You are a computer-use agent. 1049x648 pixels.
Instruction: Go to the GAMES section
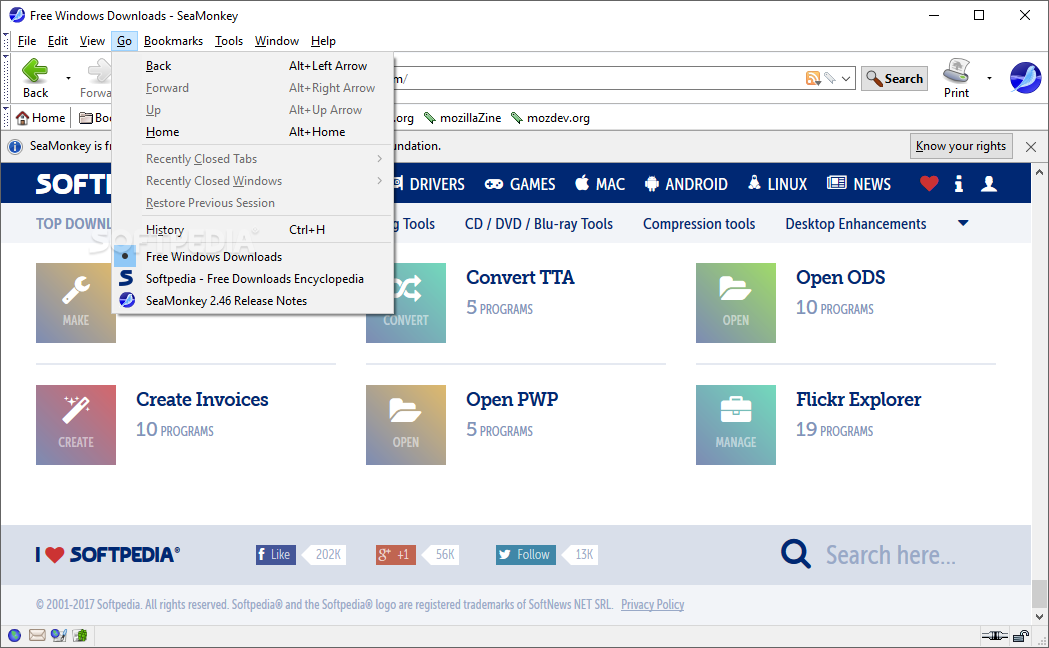click(520, 183)
